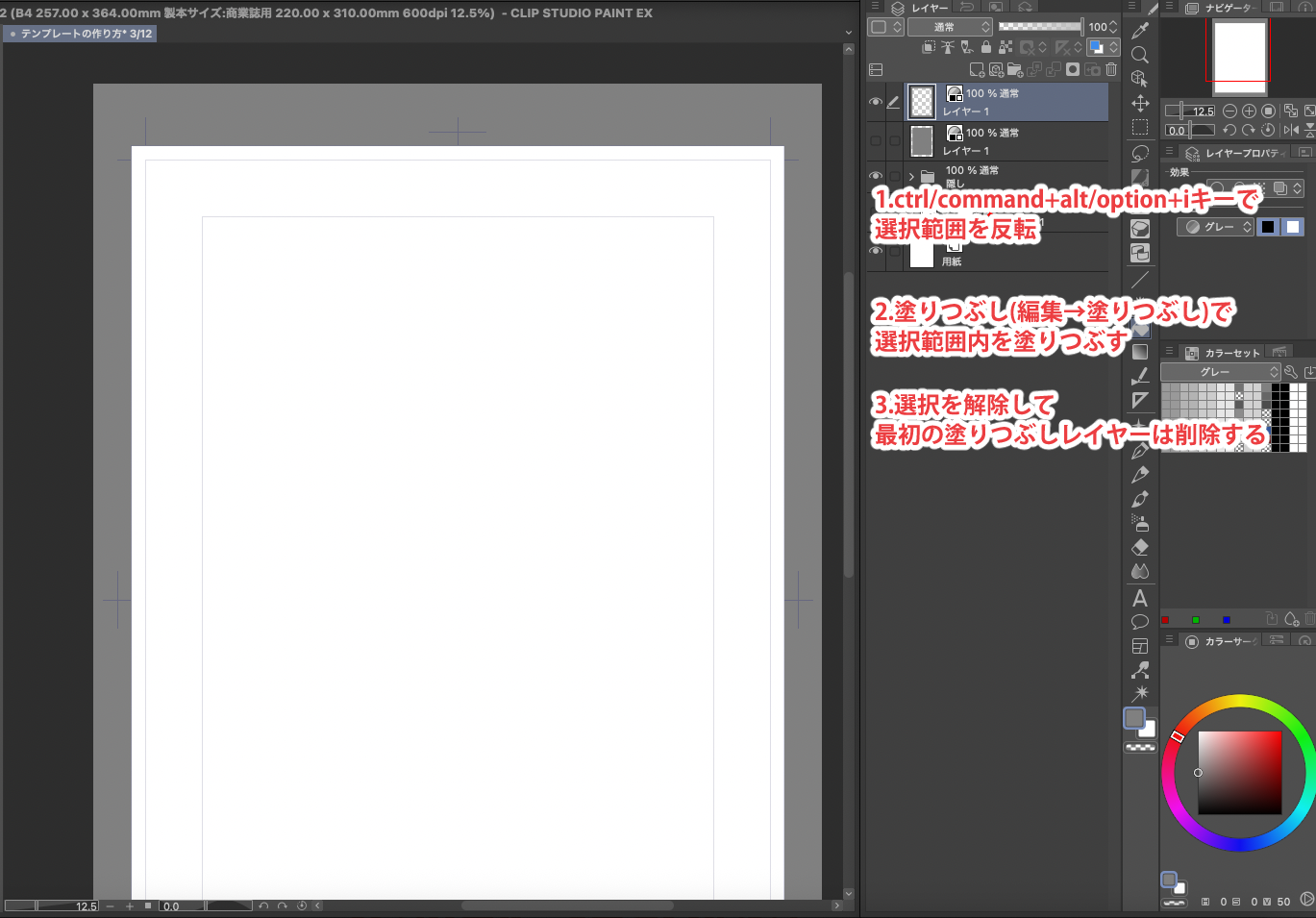Create a new raster layer
The image size is (1316, 918).
point(977,69)
